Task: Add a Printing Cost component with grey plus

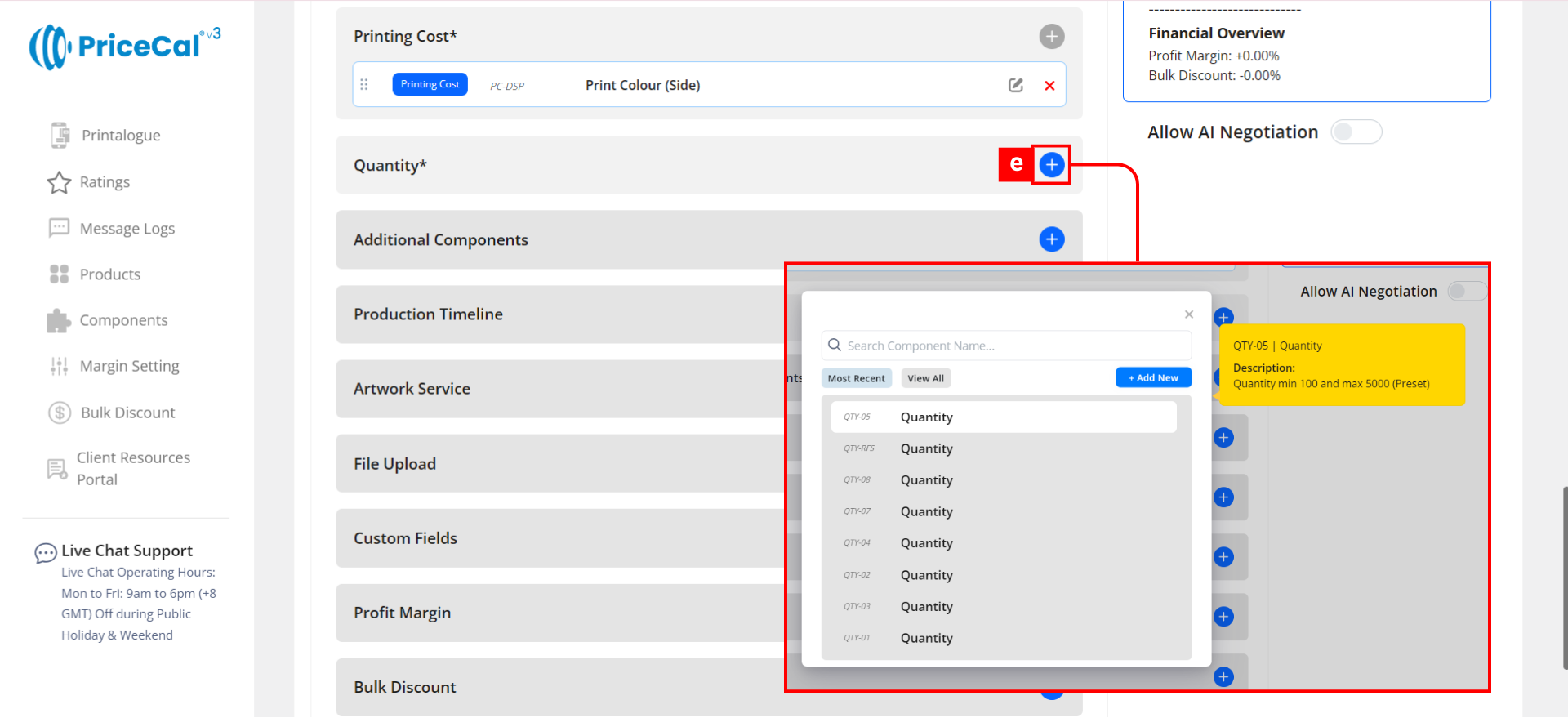Action: [x=1051, y=36]
